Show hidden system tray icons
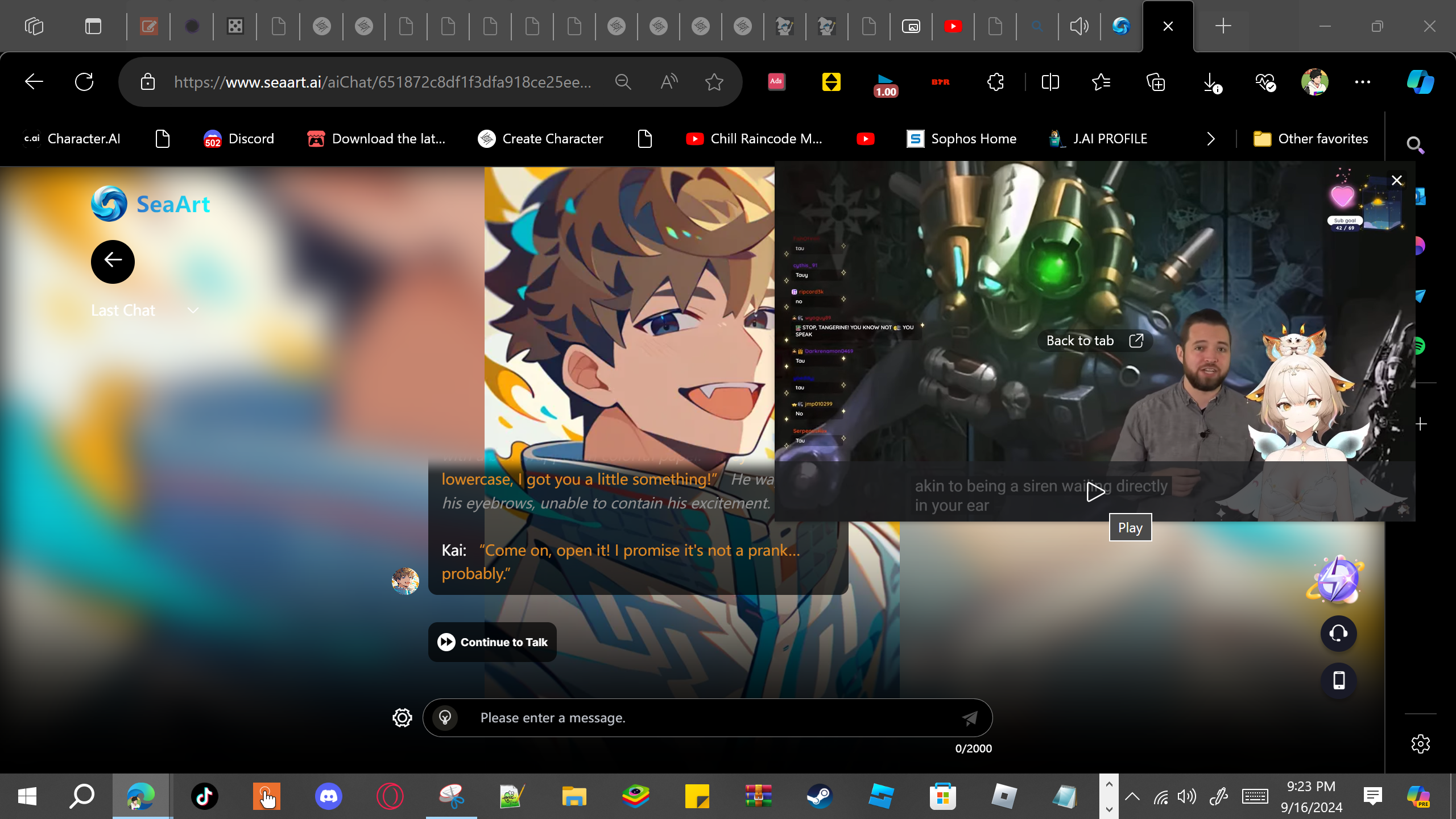 coord(1132,796)
